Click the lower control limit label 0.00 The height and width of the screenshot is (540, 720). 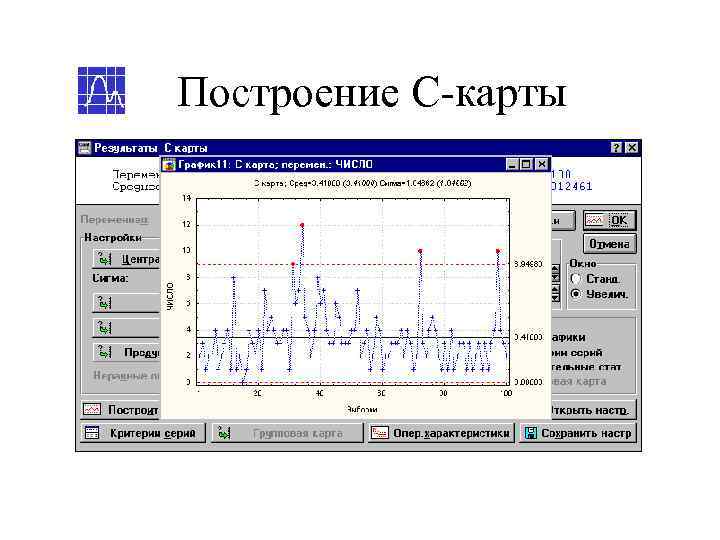tap(529, 382)
